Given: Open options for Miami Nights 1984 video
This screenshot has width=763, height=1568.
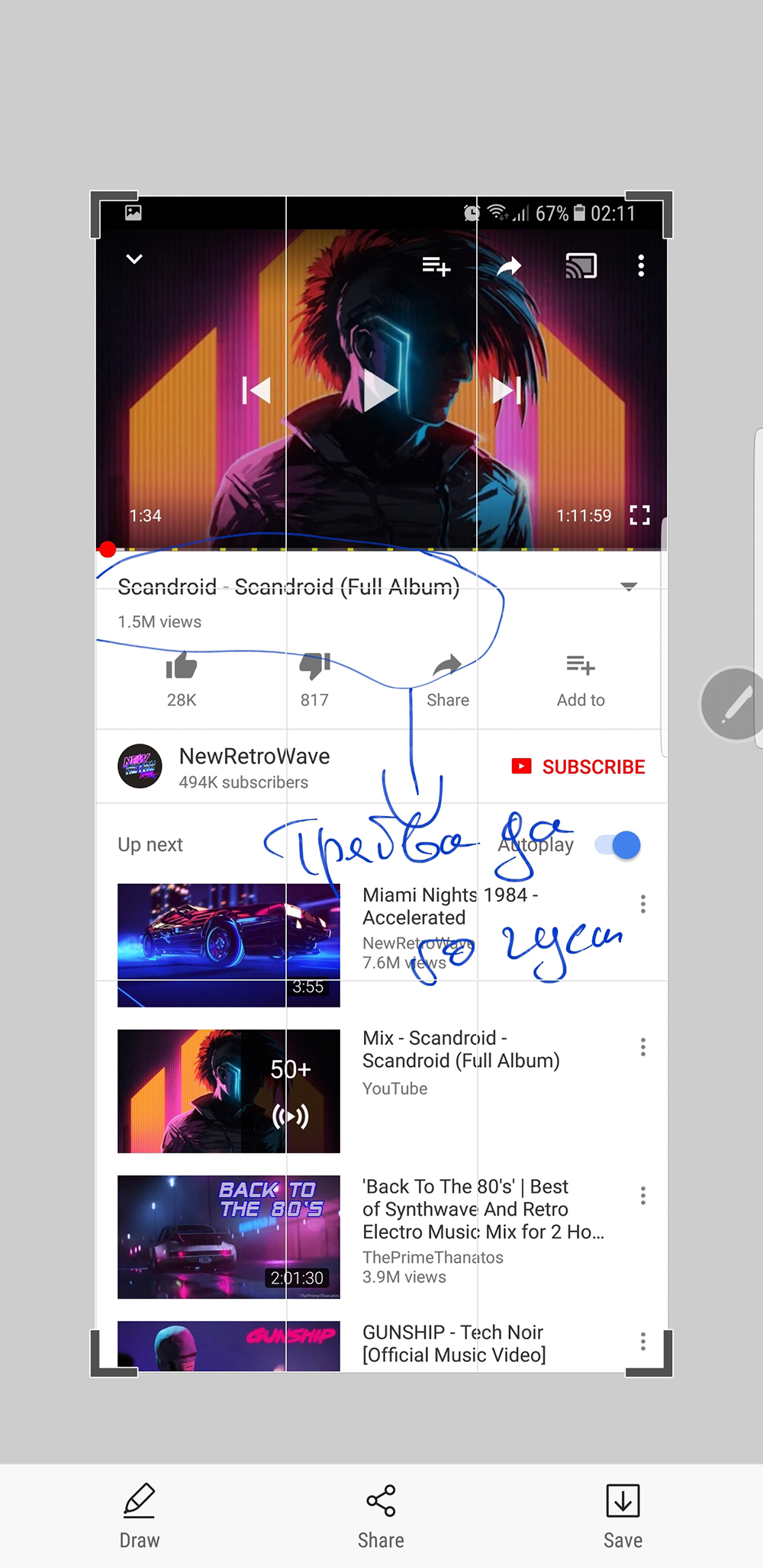Looking at the screenshot, I should click(x=643, y=904).
